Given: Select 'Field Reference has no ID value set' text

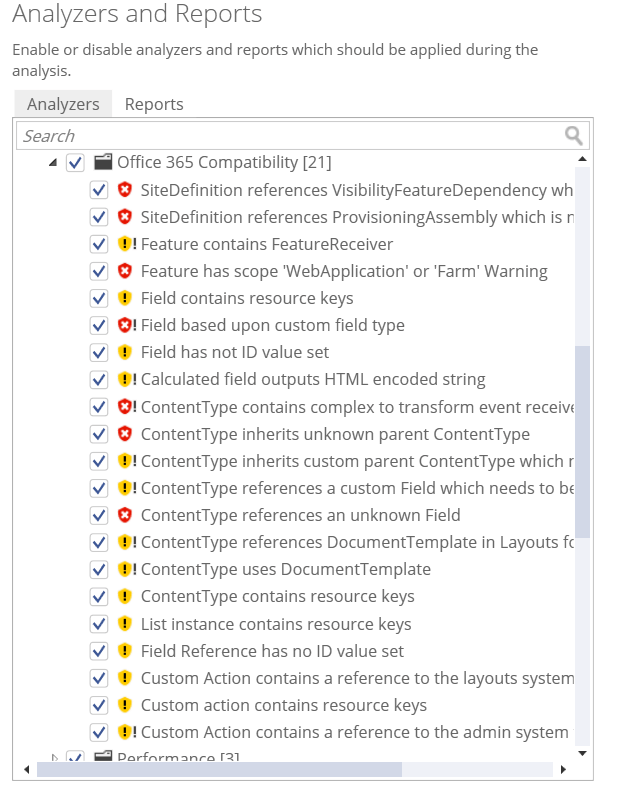Looking at the screenshot, I should (x=272, y=651).
